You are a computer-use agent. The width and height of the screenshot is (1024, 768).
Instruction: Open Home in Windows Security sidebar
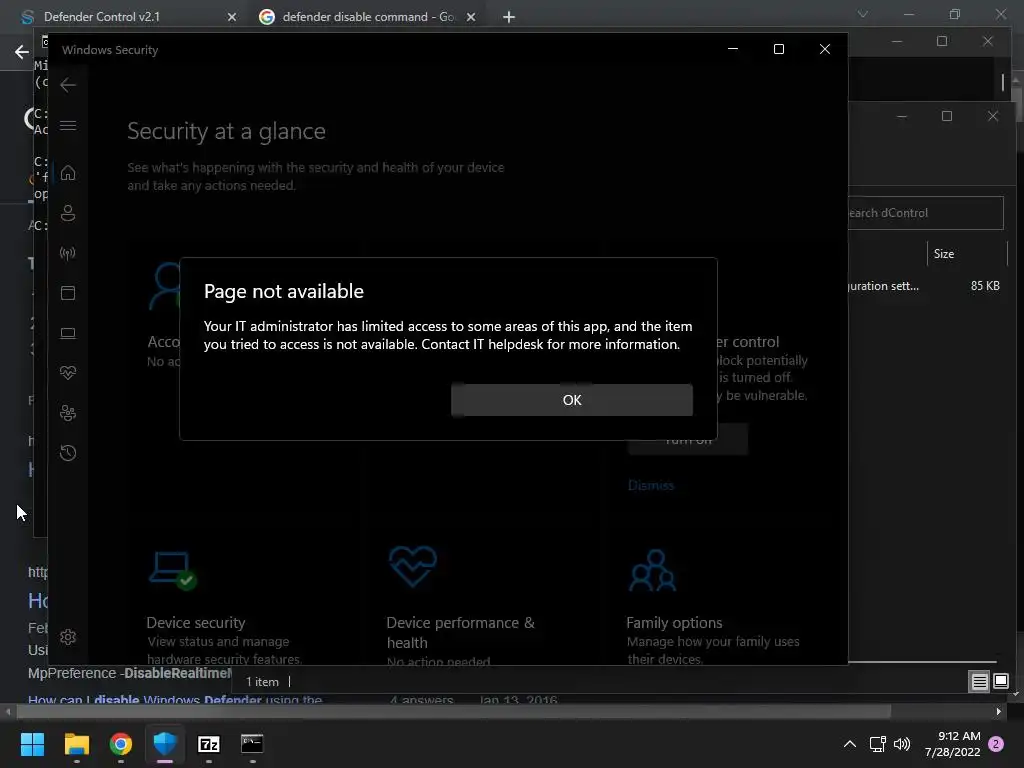click(x=68, y=173)
